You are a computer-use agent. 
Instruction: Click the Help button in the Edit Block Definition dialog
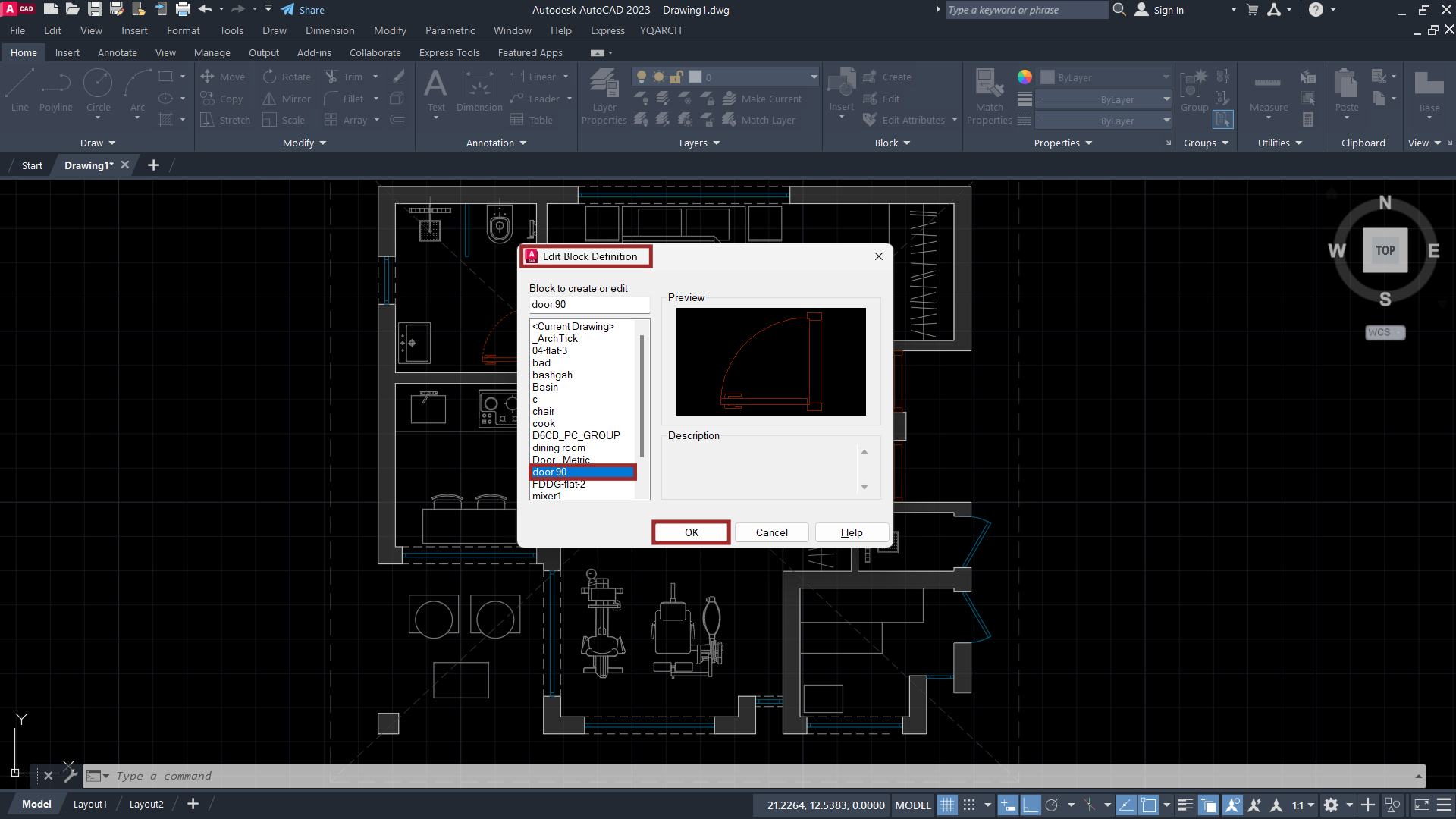pyautogui.click(x=852, y=532)
